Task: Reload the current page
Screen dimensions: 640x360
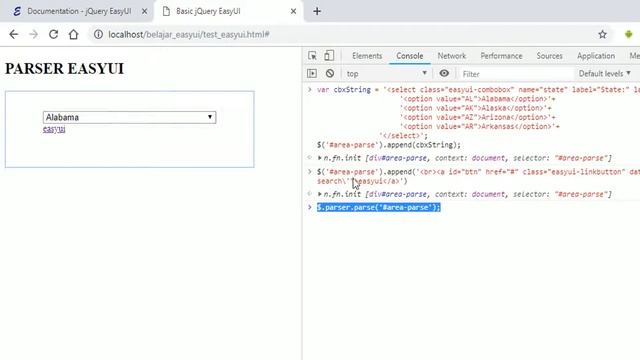Action: [53, 34]
